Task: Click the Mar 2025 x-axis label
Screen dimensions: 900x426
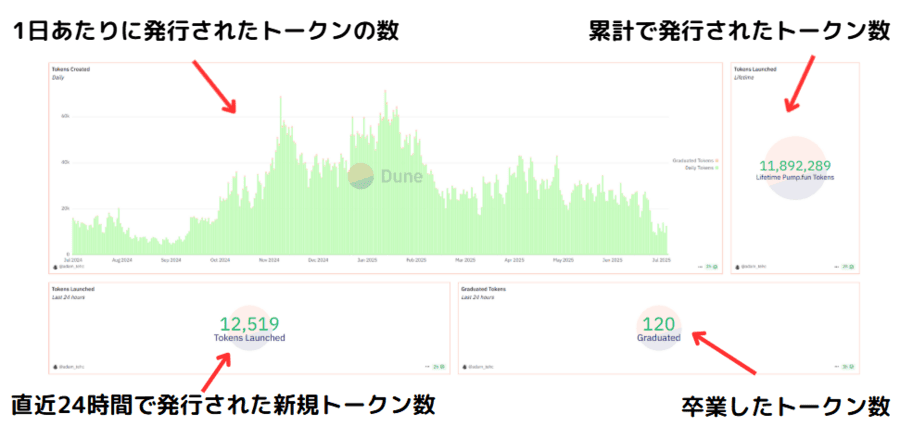Action: point(465,260)
